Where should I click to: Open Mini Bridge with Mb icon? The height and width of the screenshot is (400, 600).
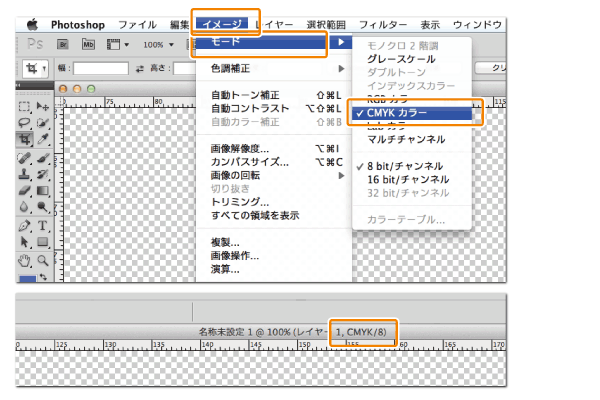point(88,45)
